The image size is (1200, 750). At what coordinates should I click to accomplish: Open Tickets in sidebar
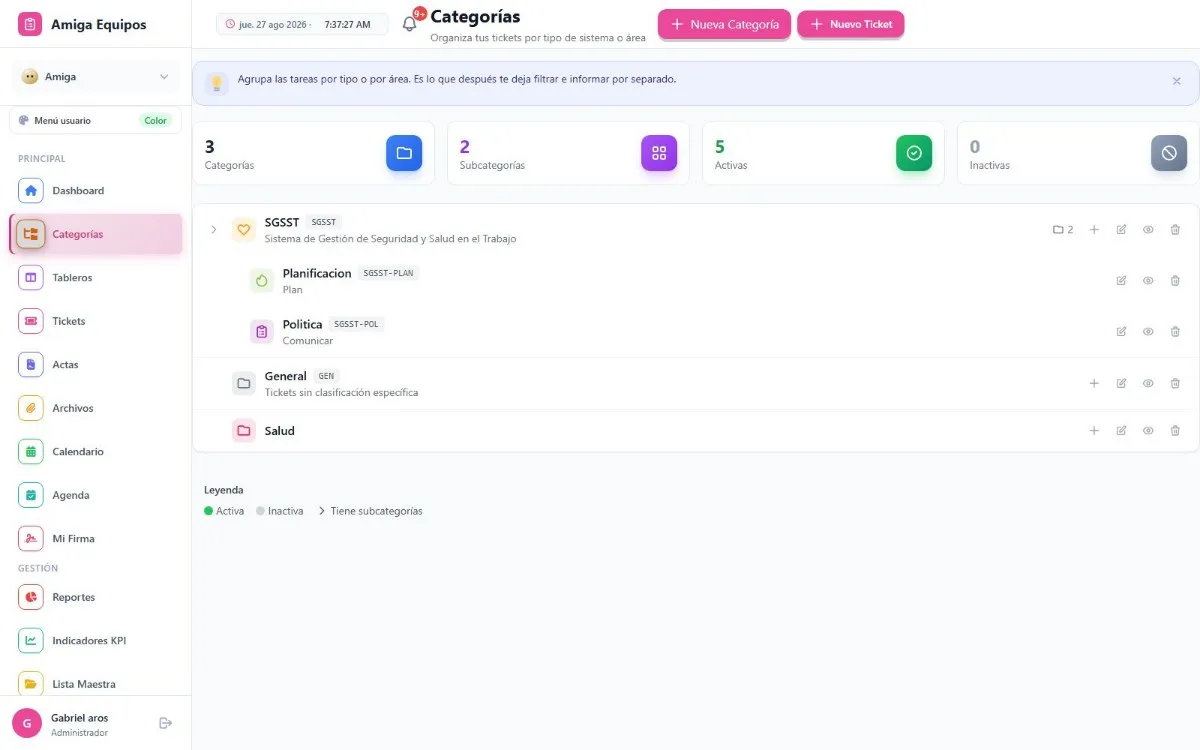96,321
